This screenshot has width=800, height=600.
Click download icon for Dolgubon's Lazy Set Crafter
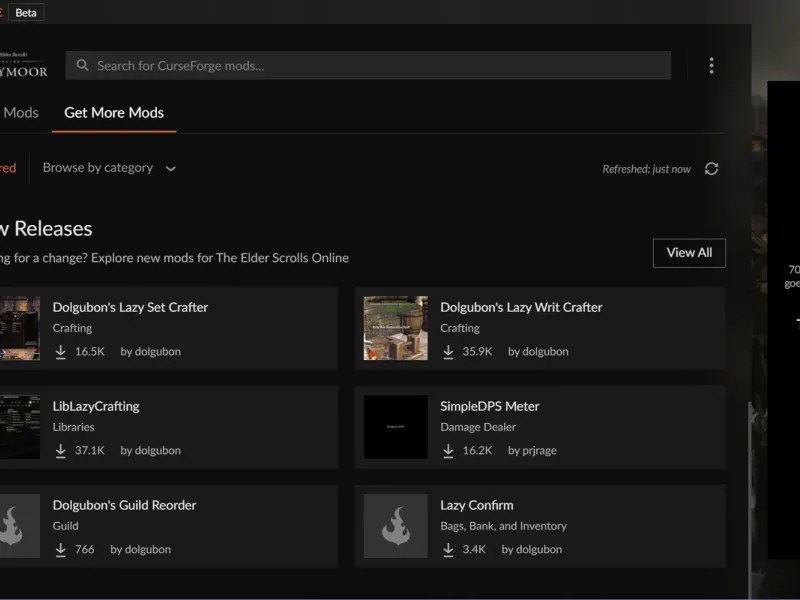click(x=61, y=352)
